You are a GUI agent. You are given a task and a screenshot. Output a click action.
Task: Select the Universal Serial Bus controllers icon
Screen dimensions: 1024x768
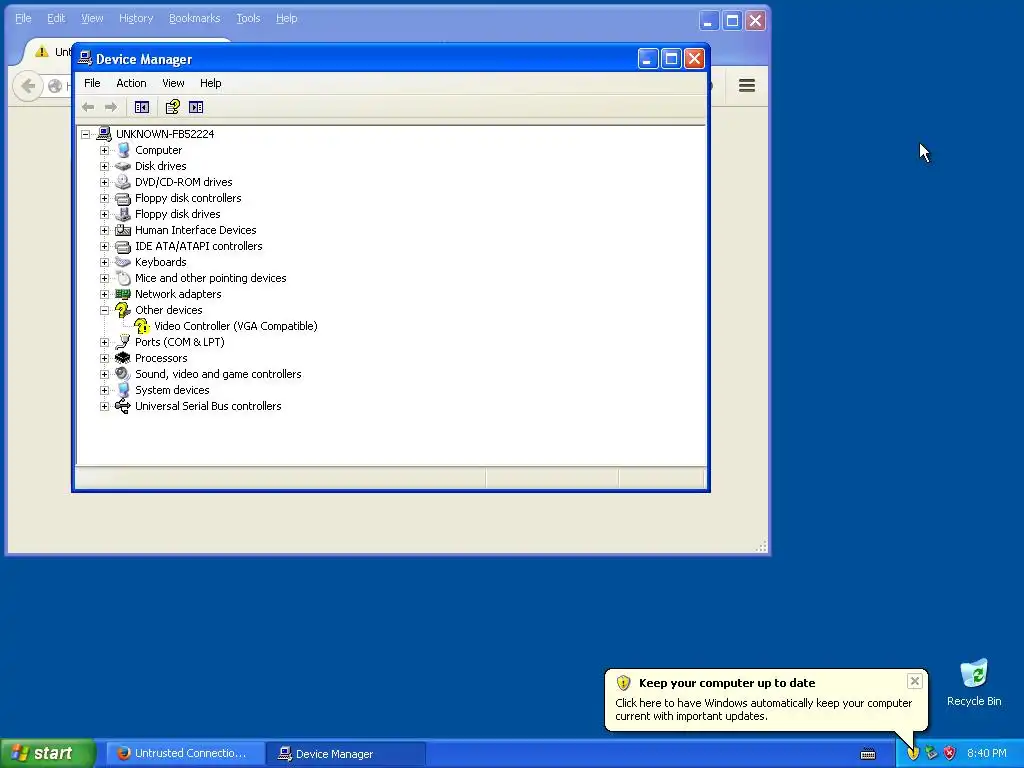point(123,406)
